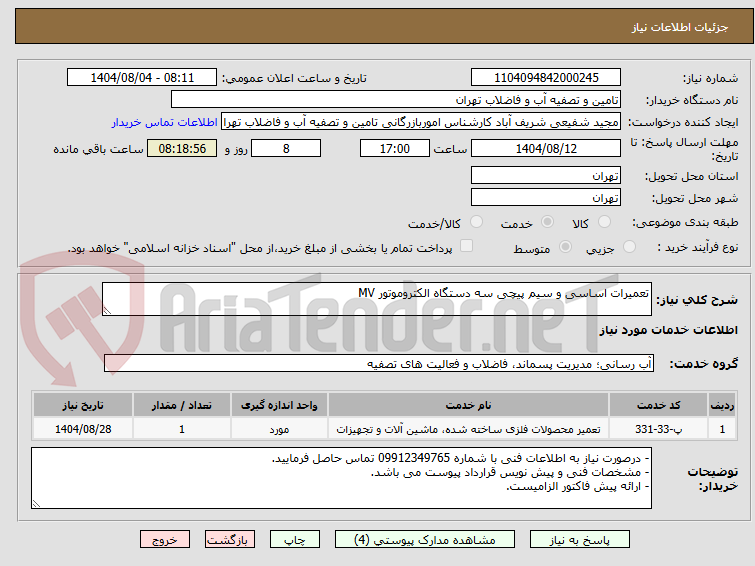Screen dimensions: 755x566
Task: Click the remaining time field 08:18:56
Action: [182, 148]
